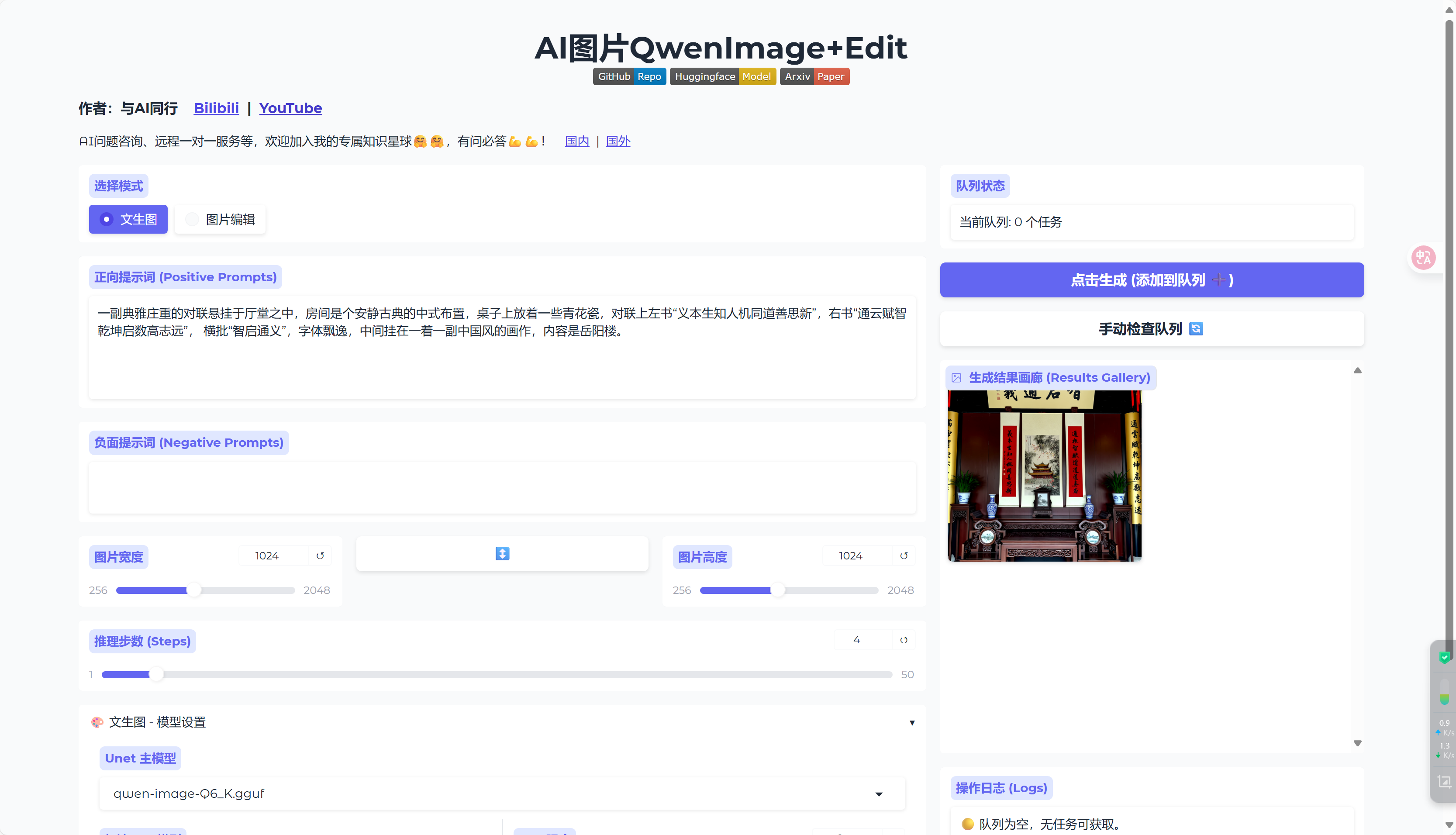Screen dimensions: 1456x835
Task: Reset the image width value
Action: point(320,556)
